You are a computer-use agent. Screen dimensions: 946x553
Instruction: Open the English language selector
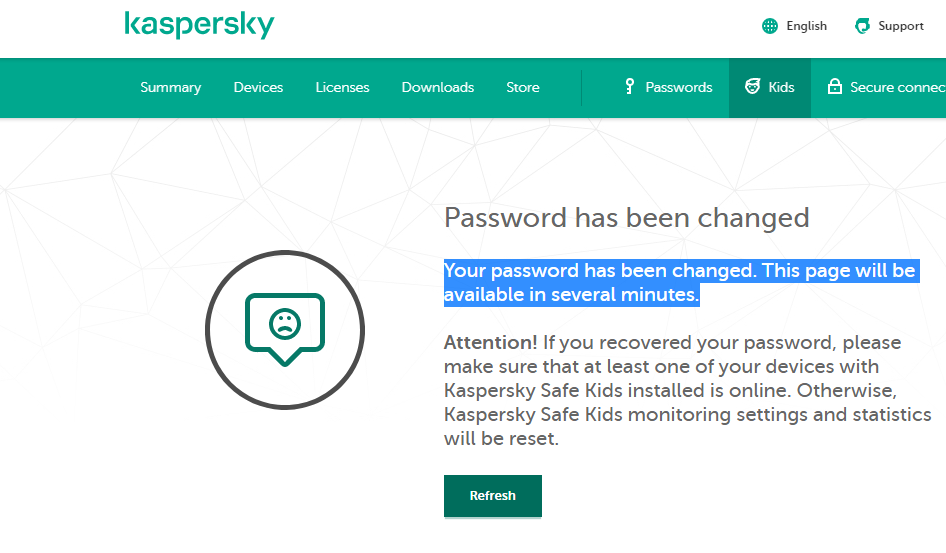(x=806, y=26)
